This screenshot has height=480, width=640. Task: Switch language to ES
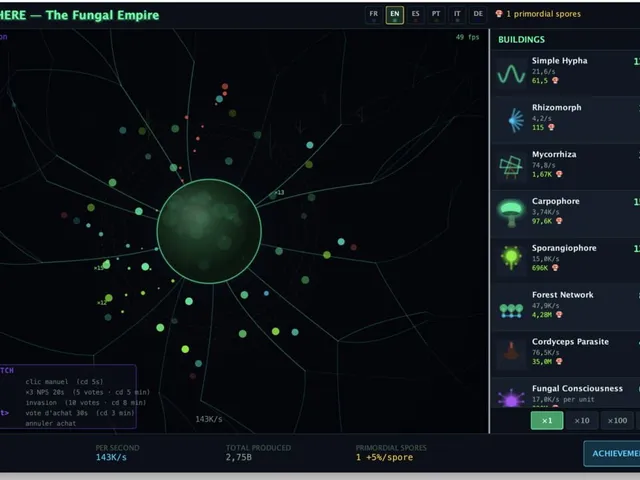click(x=416, y=15)
